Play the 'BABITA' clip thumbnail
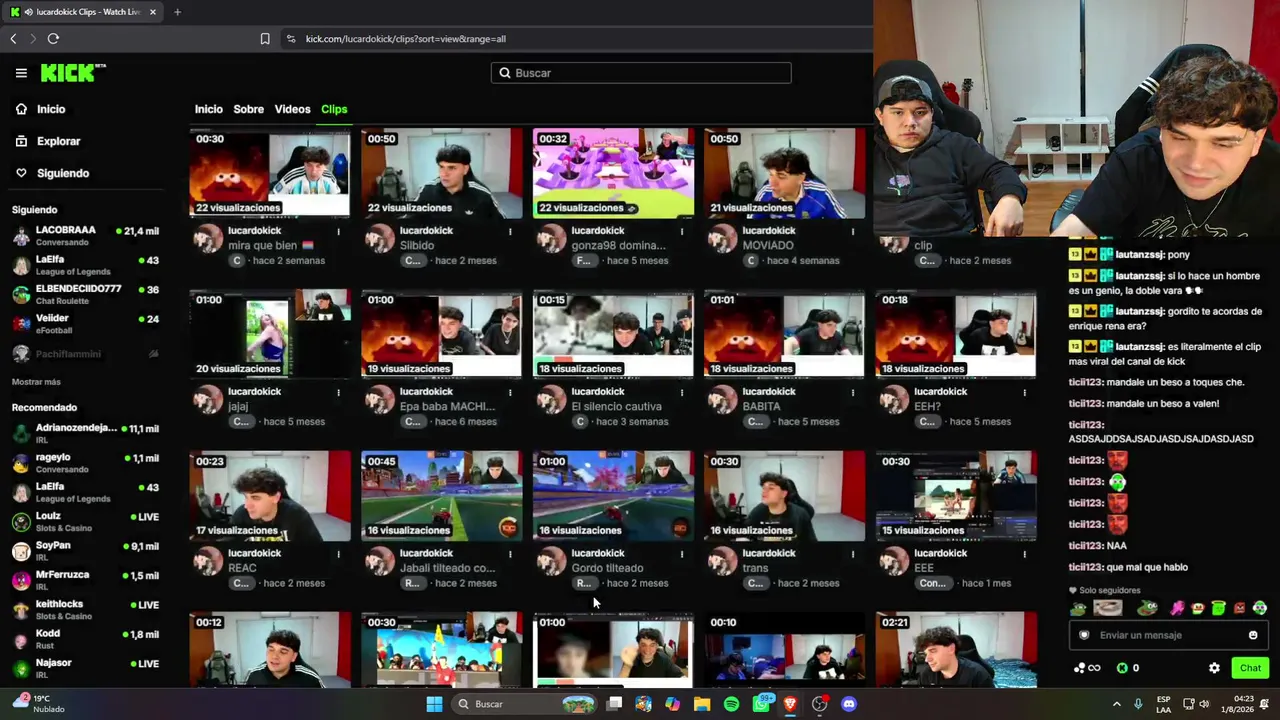The image size is (1280, 720). pos(785,333)
